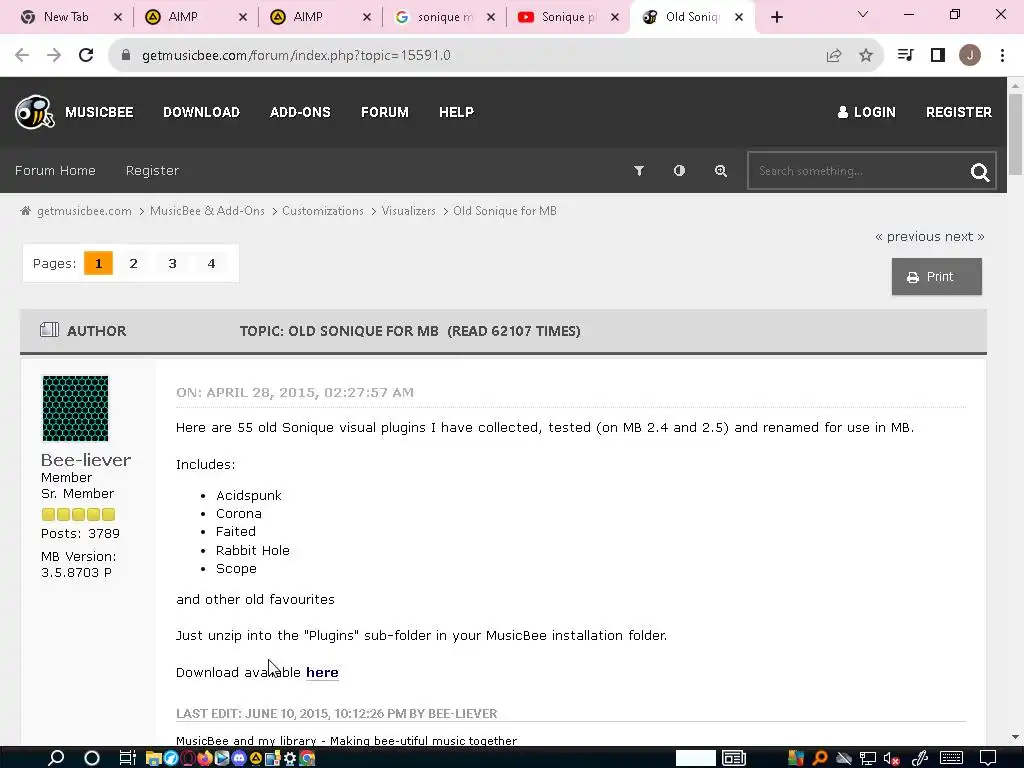
Task: Click the forward navigation arrow
Action: point(54,56)
